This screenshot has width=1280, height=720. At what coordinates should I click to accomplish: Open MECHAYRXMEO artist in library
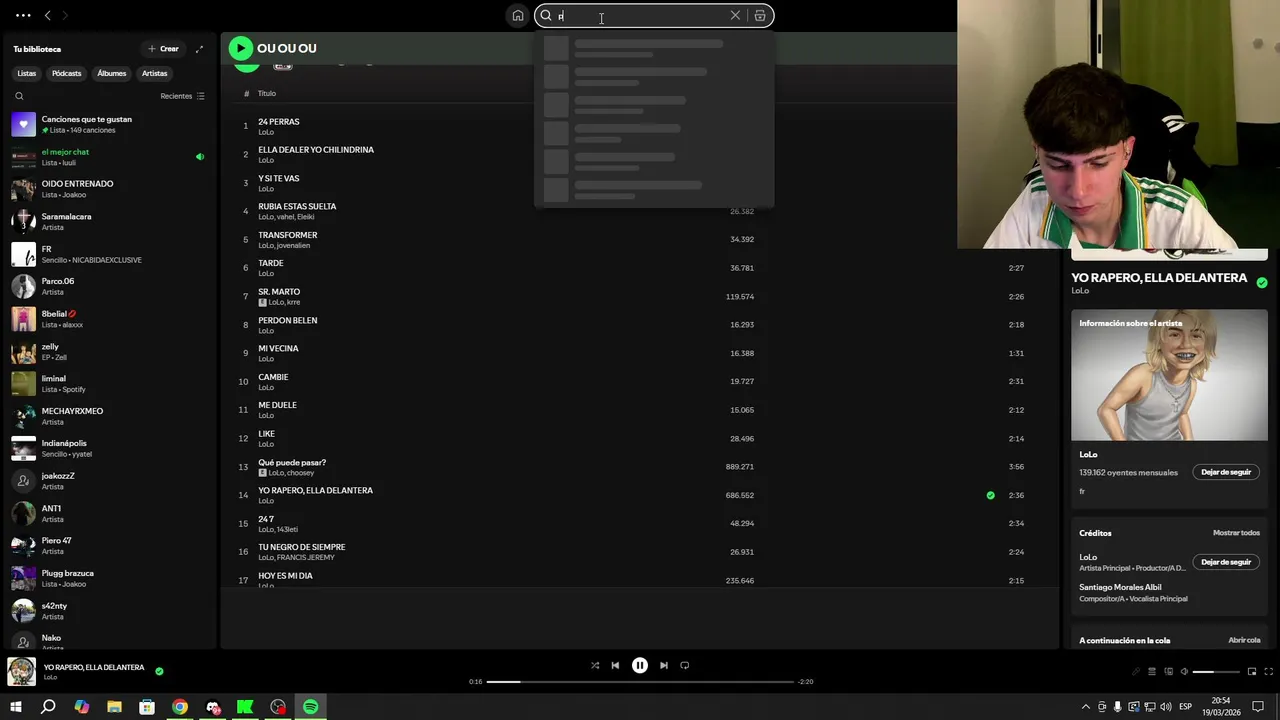(108, 416)
